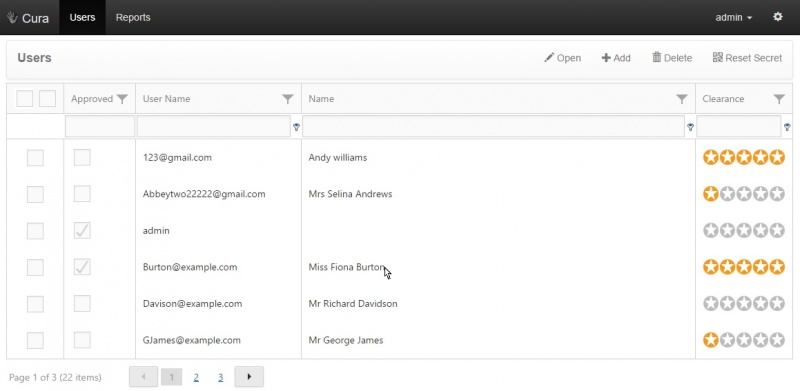This screenshot has height=391, width=800.
Task: Go to next page arrow
Action: [249, 377]
